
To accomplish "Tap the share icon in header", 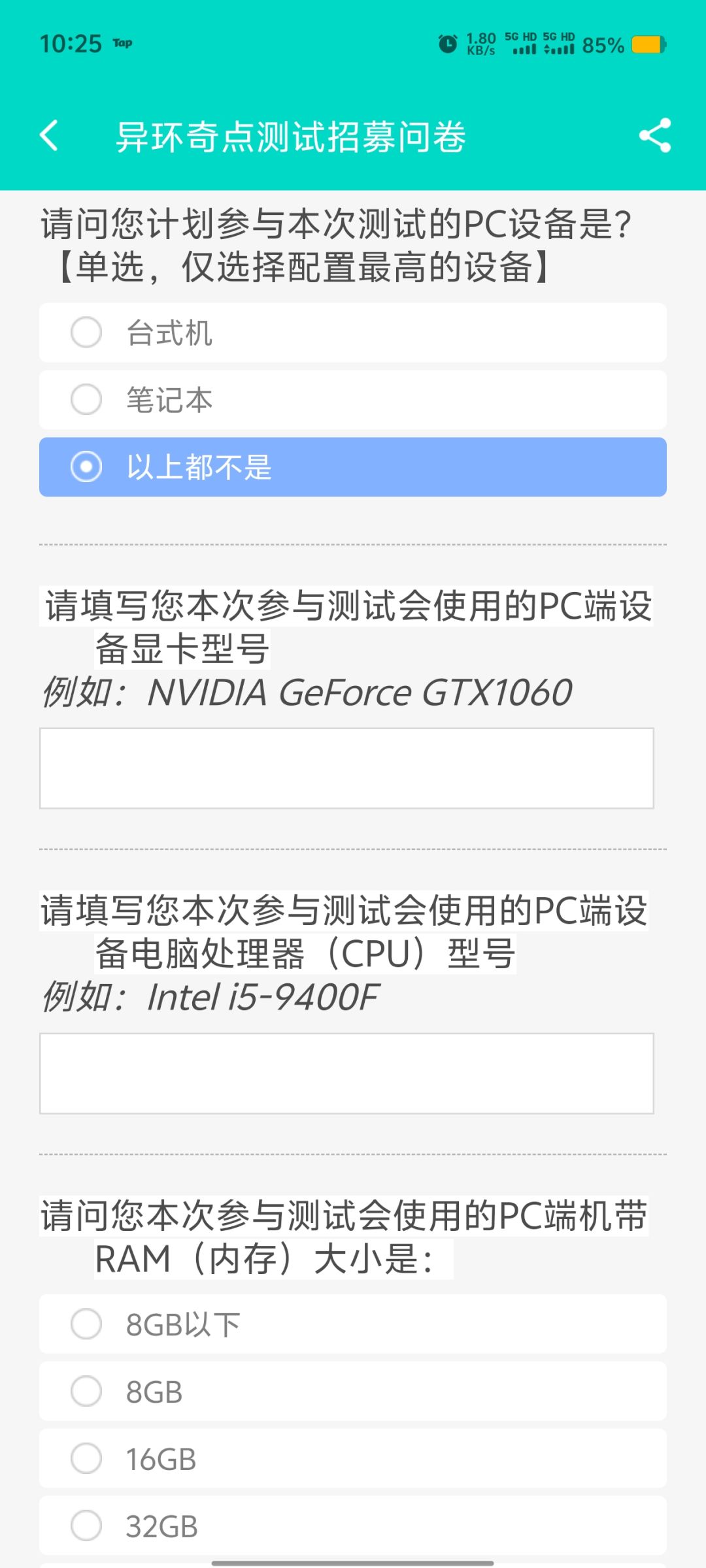I will point(654,136).
